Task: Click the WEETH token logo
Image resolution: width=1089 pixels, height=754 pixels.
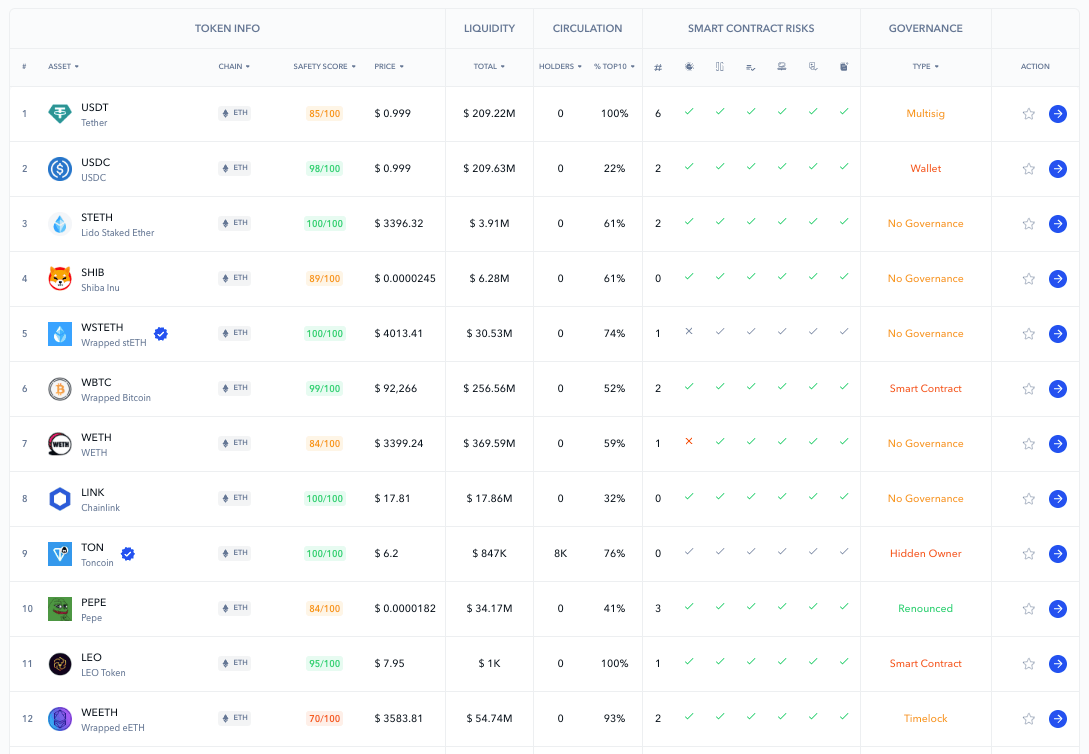Action: (x=60, y=719)
